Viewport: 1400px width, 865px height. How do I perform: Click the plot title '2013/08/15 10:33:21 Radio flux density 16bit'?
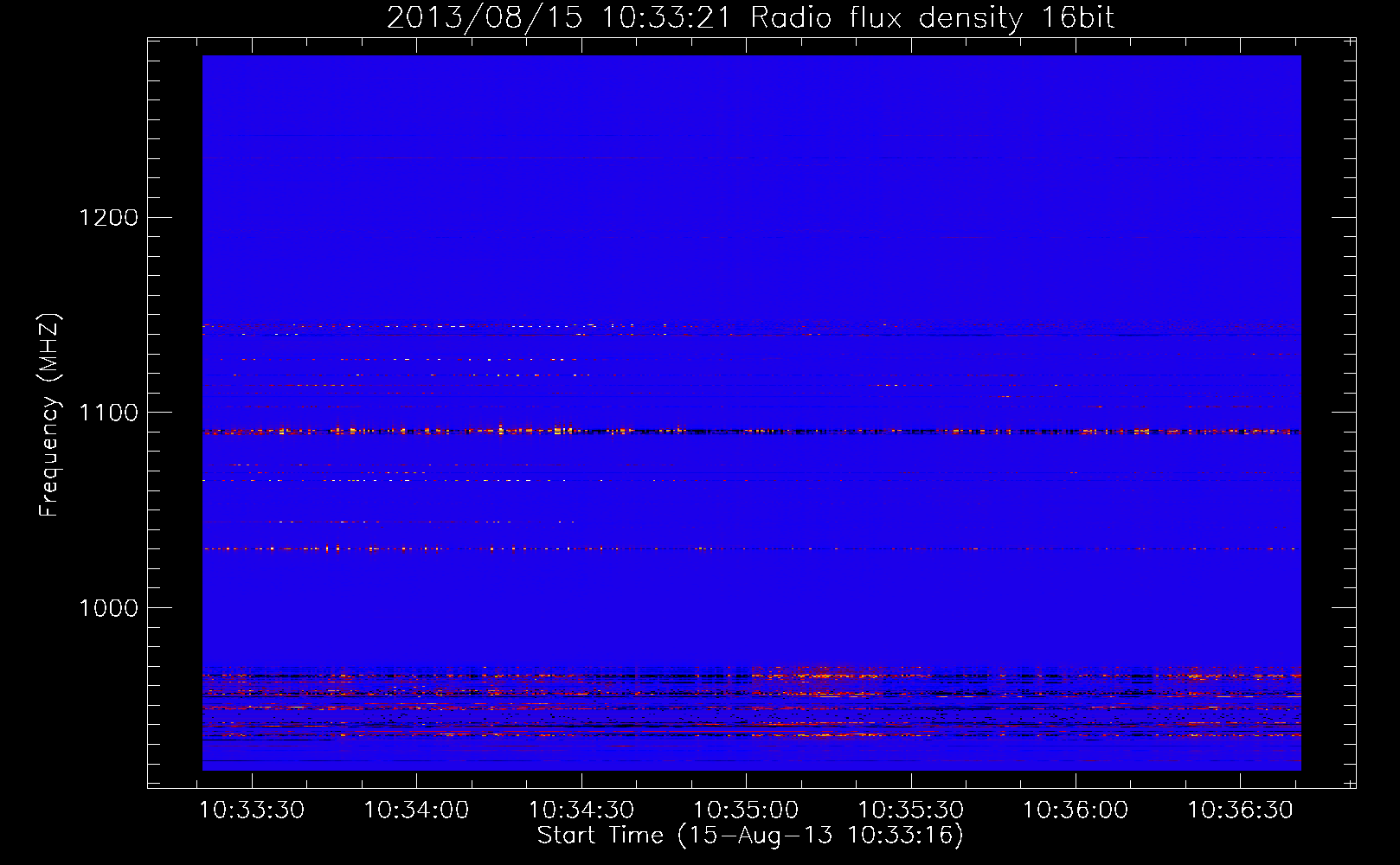click(750, 17)
